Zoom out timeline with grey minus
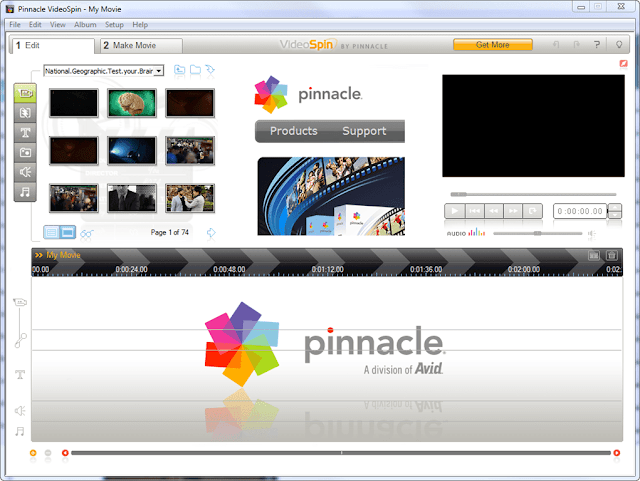This screenshot has width=640, height=481. click(48, 452)
